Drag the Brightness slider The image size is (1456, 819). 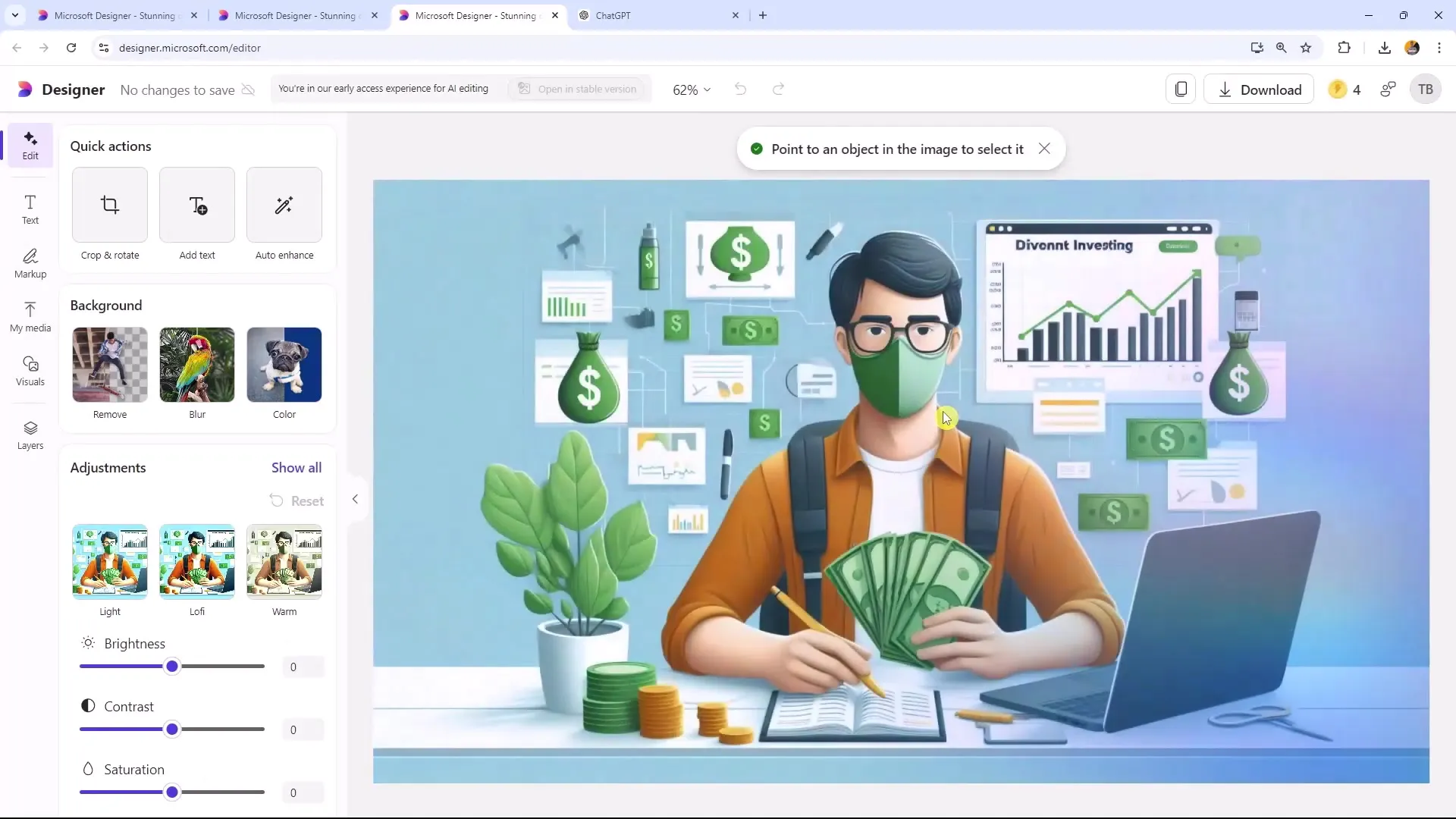171,666
